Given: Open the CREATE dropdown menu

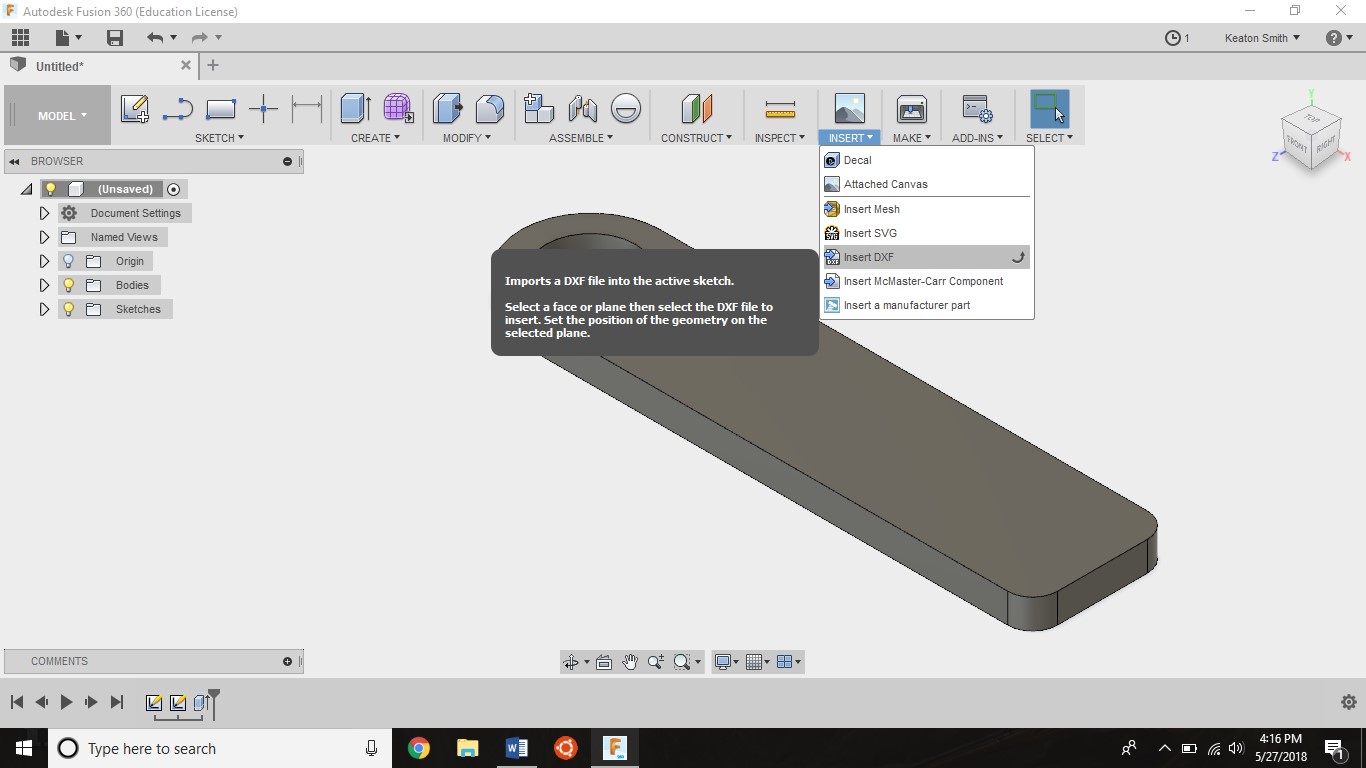Looking at the screenshot, I should 375,138.
